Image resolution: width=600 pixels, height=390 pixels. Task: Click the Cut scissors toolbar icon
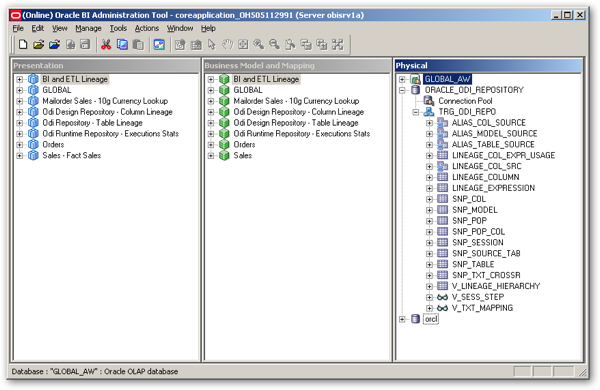106,45
